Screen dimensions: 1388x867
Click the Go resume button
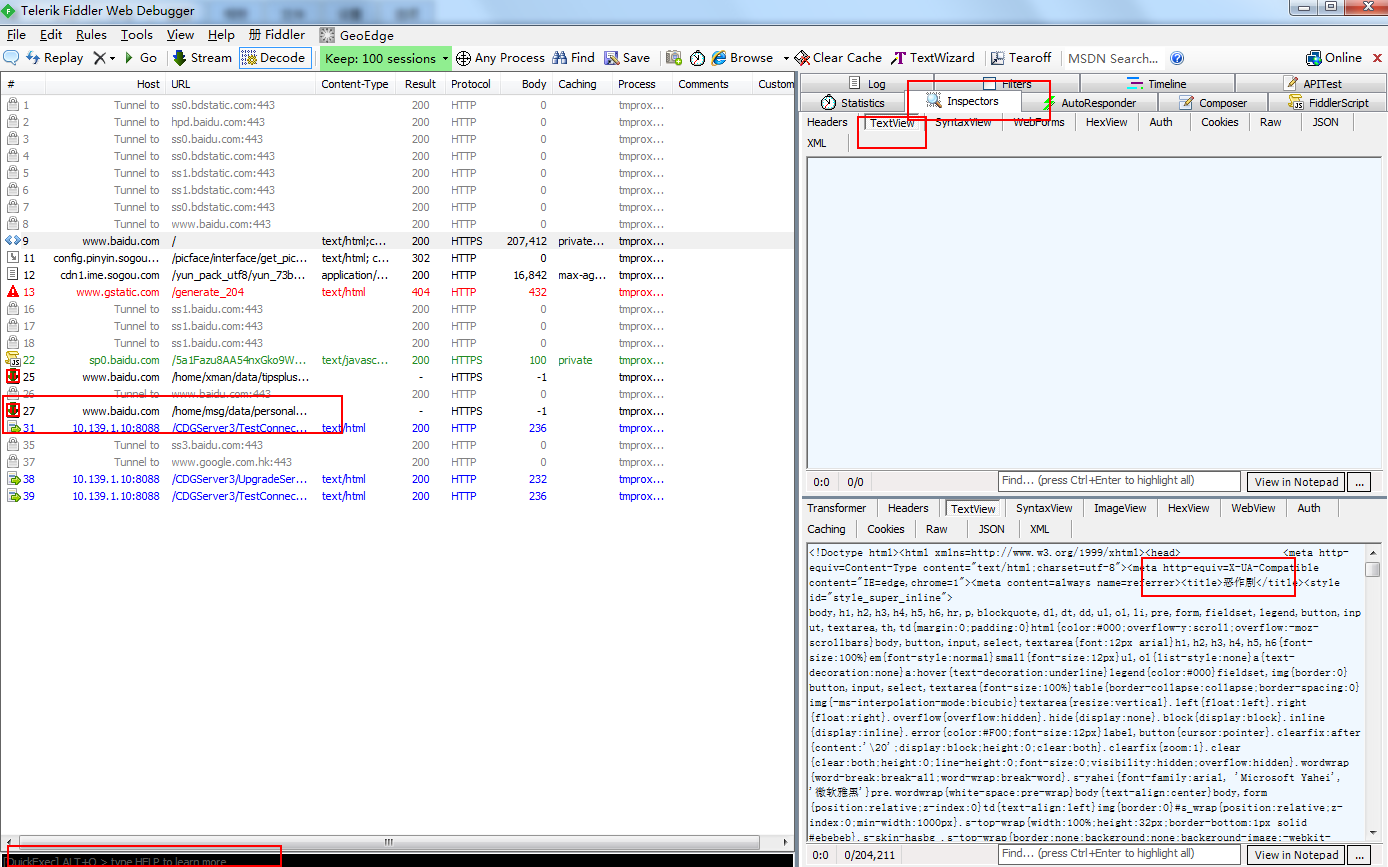pos(140,58)
